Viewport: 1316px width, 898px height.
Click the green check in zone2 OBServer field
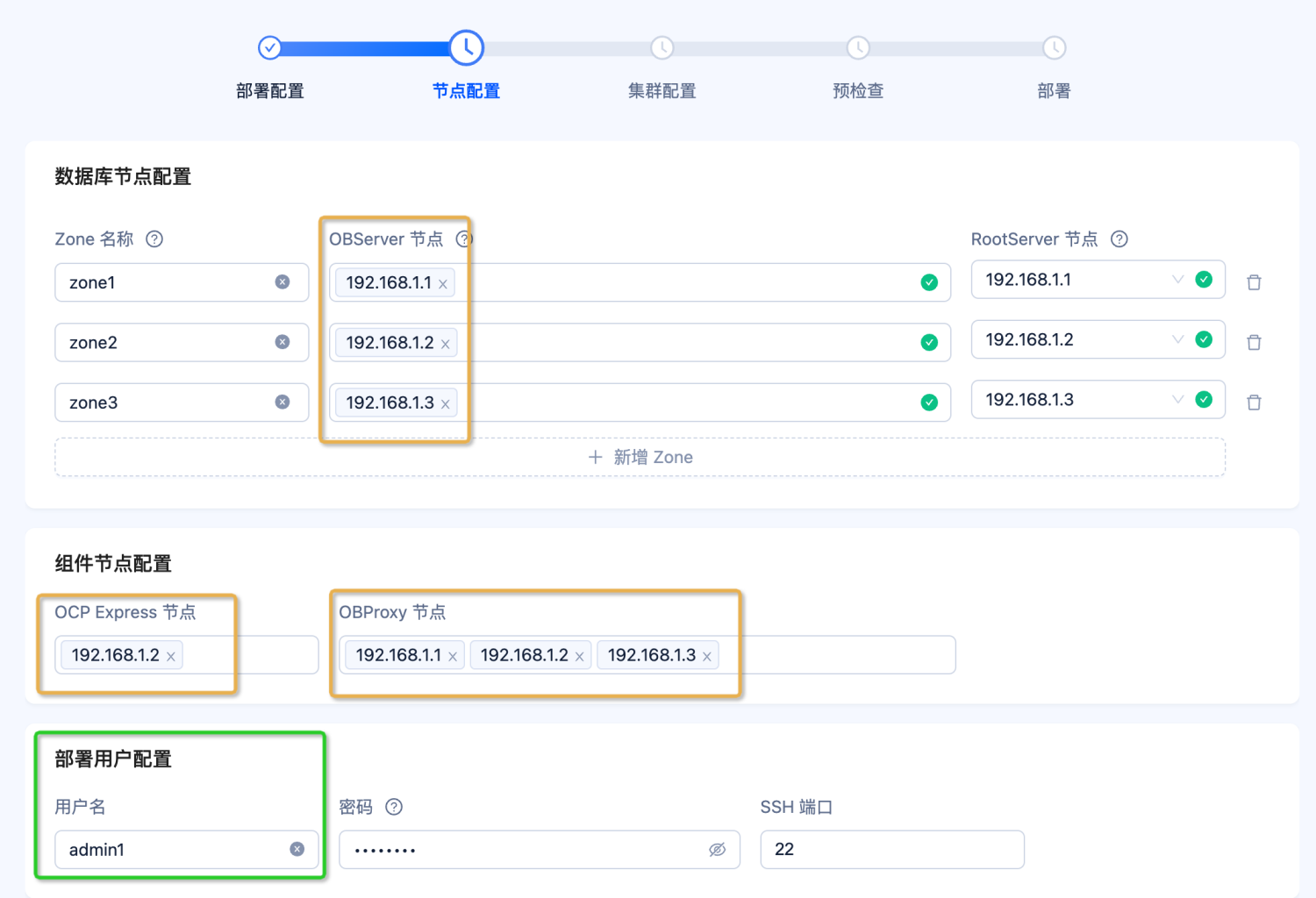(929, 342)
